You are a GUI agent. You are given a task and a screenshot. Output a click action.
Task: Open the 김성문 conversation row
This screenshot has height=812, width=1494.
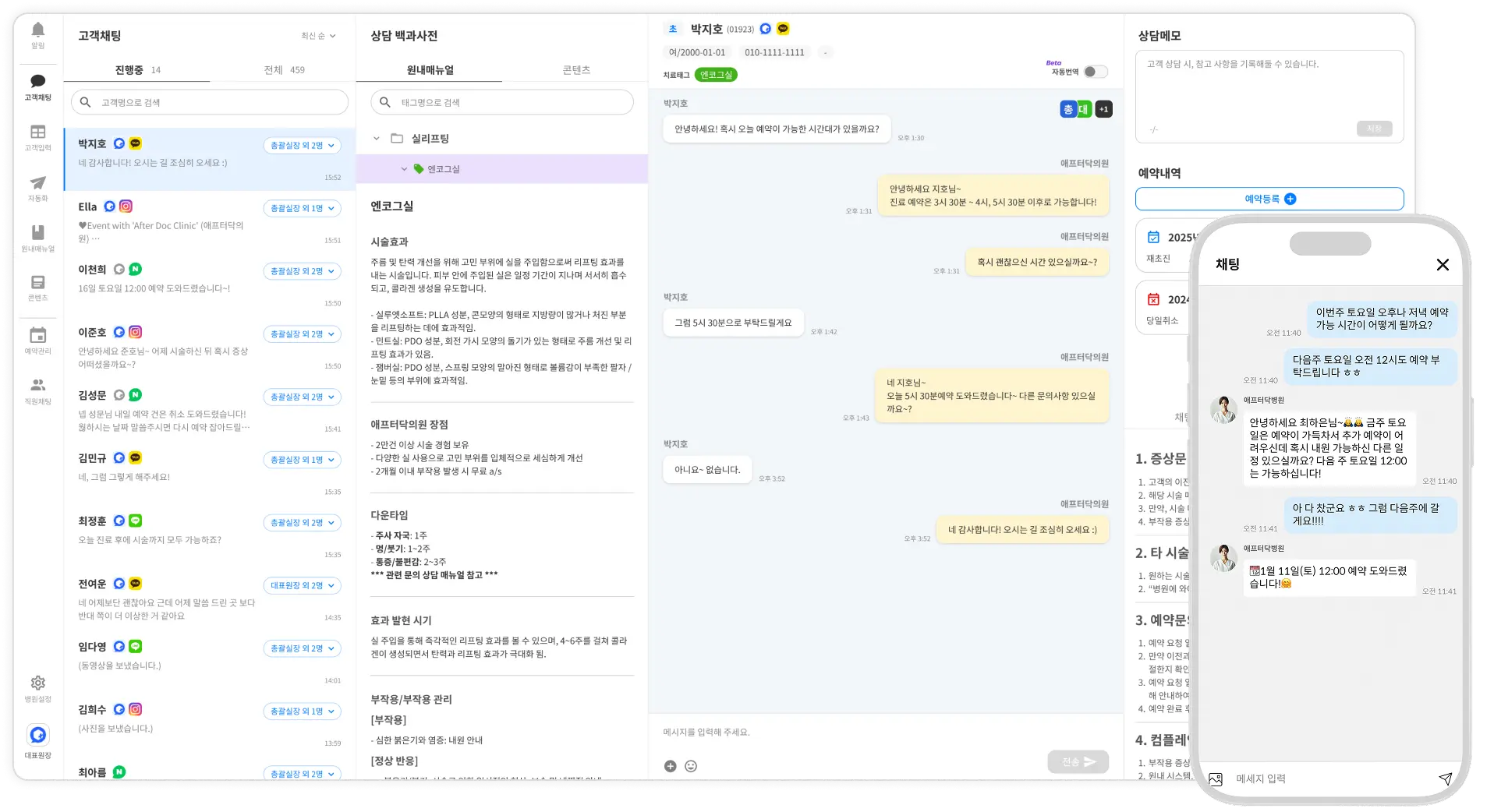(x=209, y=411)
